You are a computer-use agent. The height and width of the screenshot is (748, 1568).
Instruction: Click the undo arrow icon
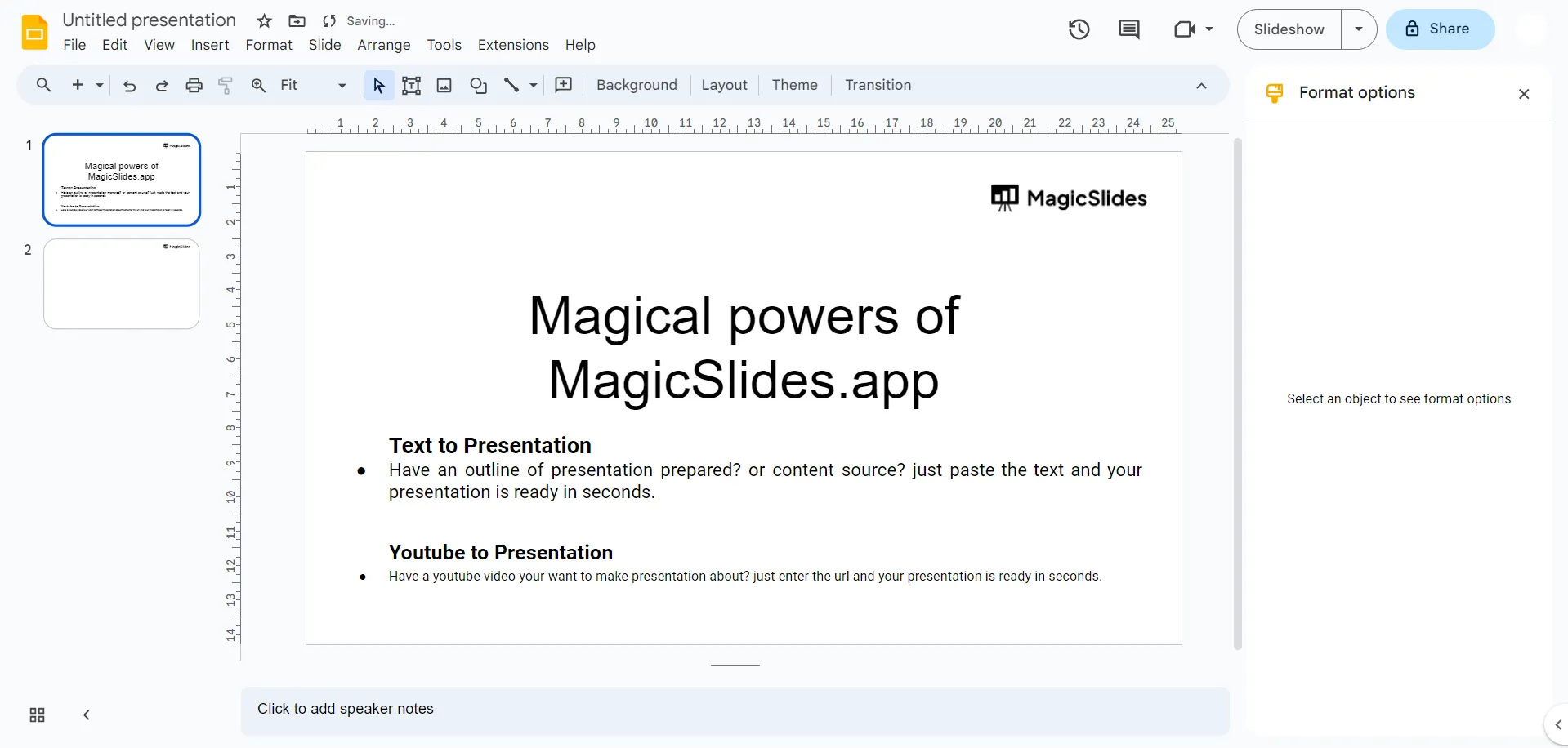tap(129, 85)
